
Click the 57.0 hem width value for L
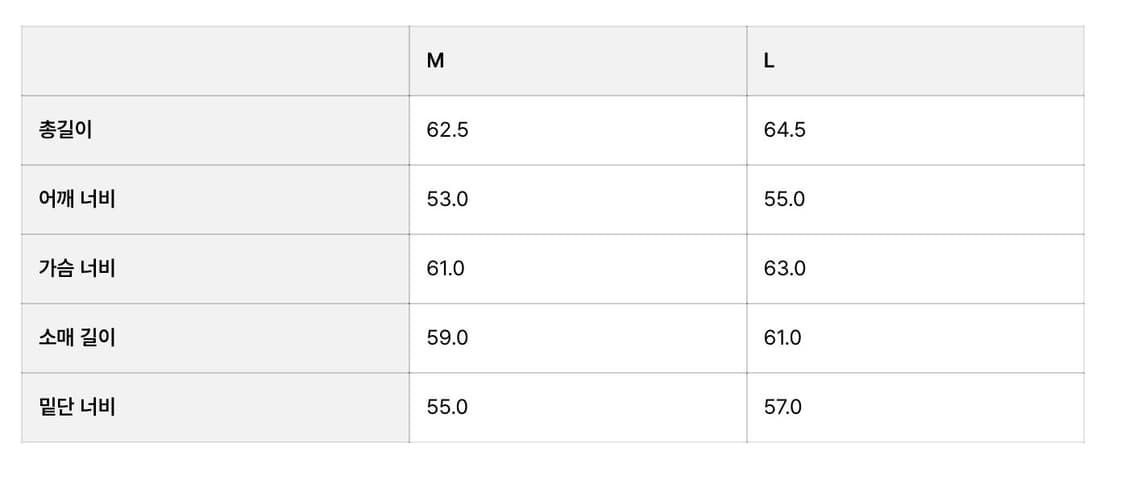coord(782,407)
